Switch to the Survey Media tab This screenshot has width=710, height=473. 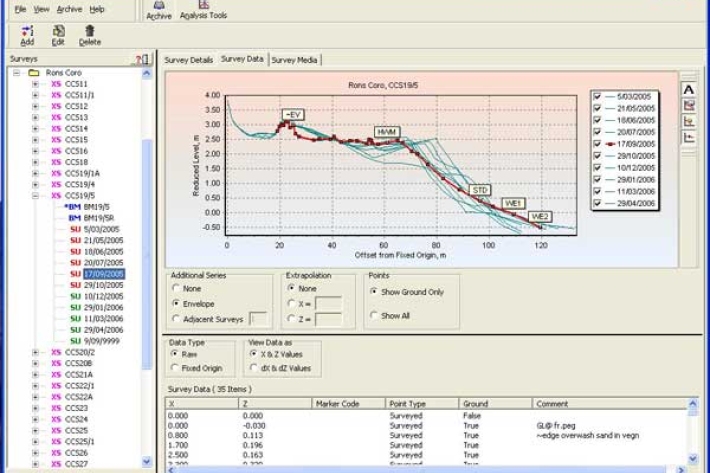(x=295, y=60)
